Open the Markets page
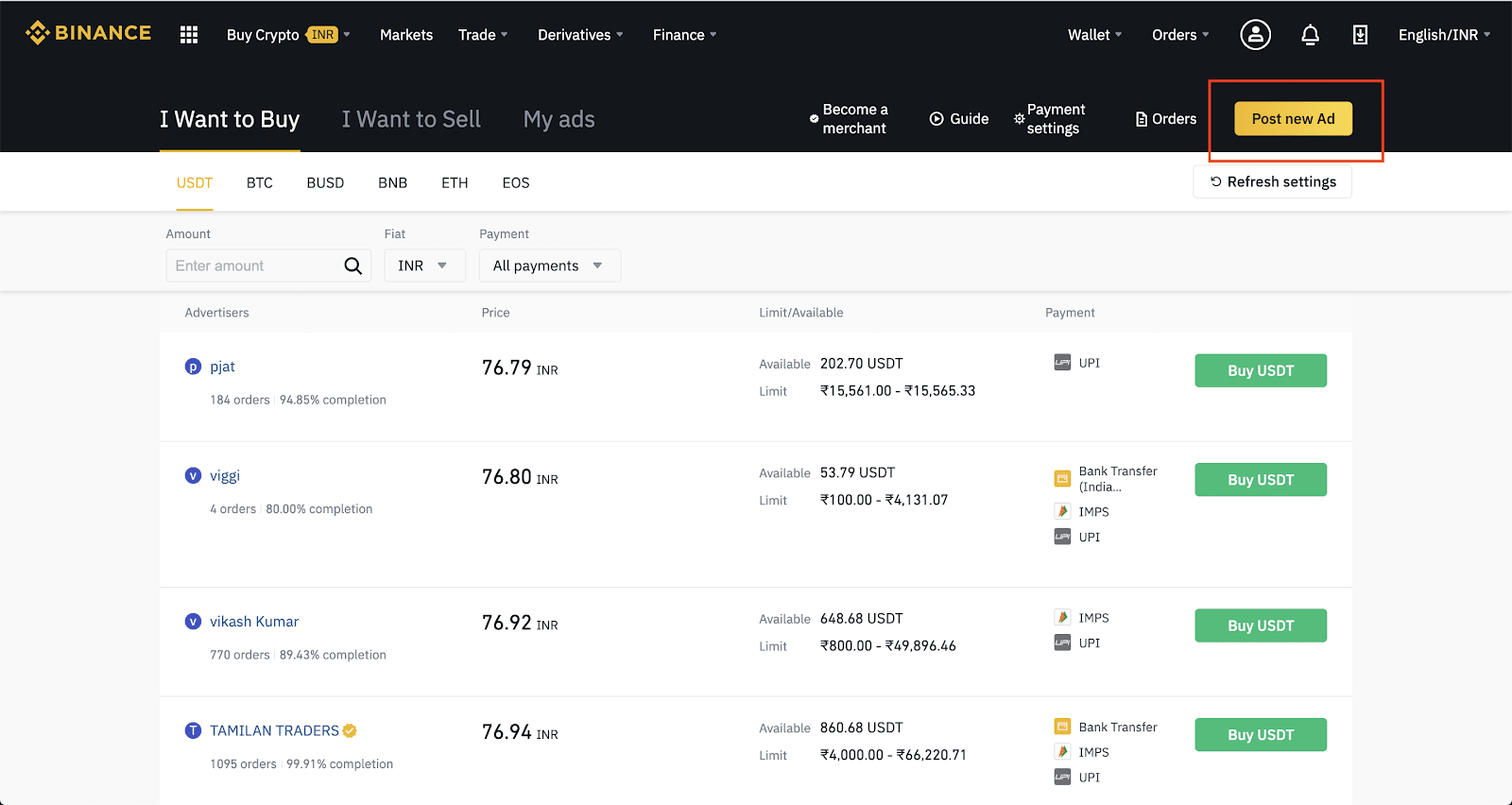1512x805 pixels. pos(406,35)
